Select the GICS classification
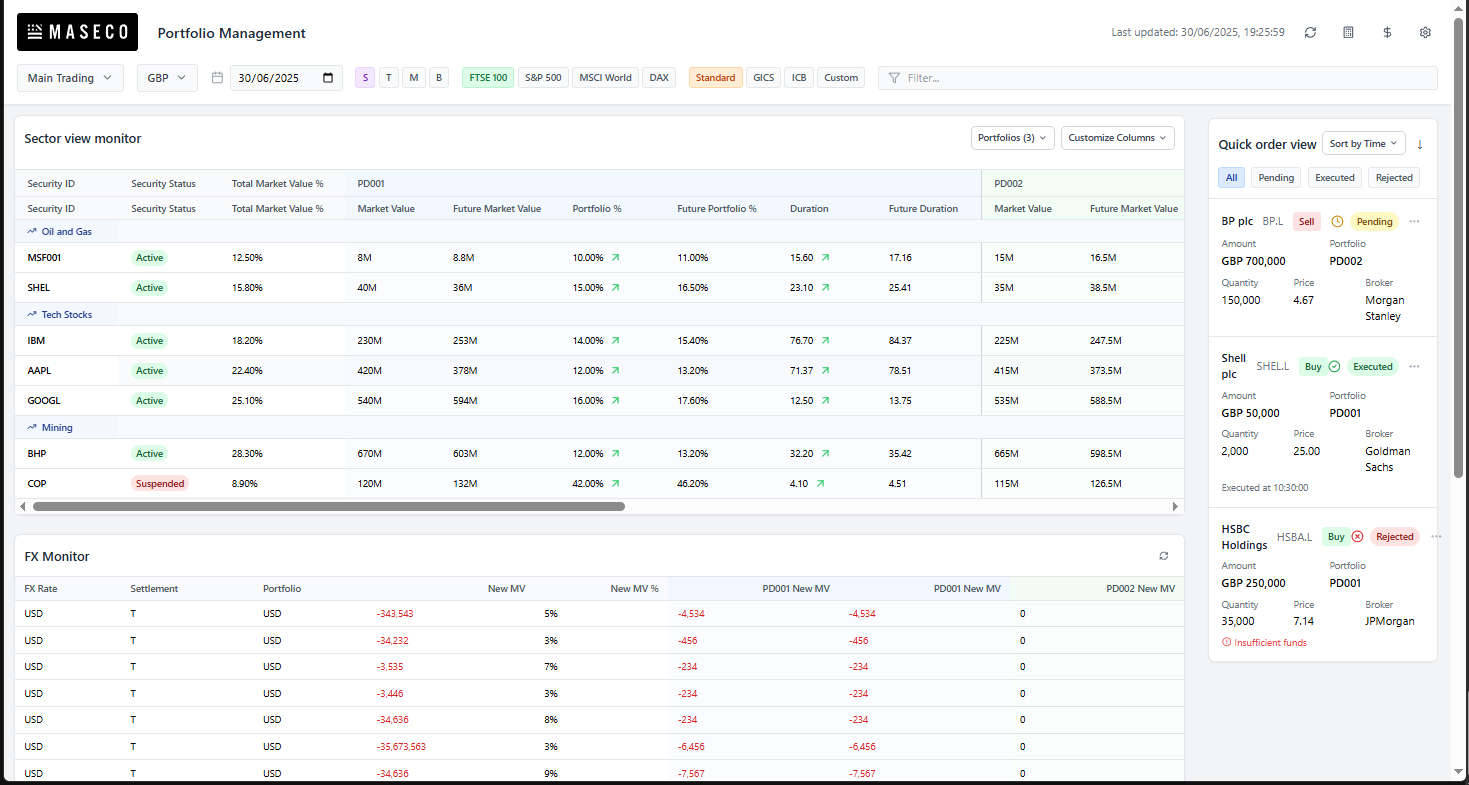The height and width of the screenshot is (785, 1469). [x=764, y=77]
